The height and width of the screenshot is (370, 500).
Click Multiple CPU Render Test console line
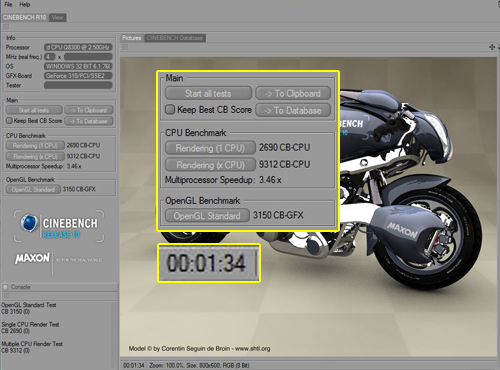tap(32, 344)
